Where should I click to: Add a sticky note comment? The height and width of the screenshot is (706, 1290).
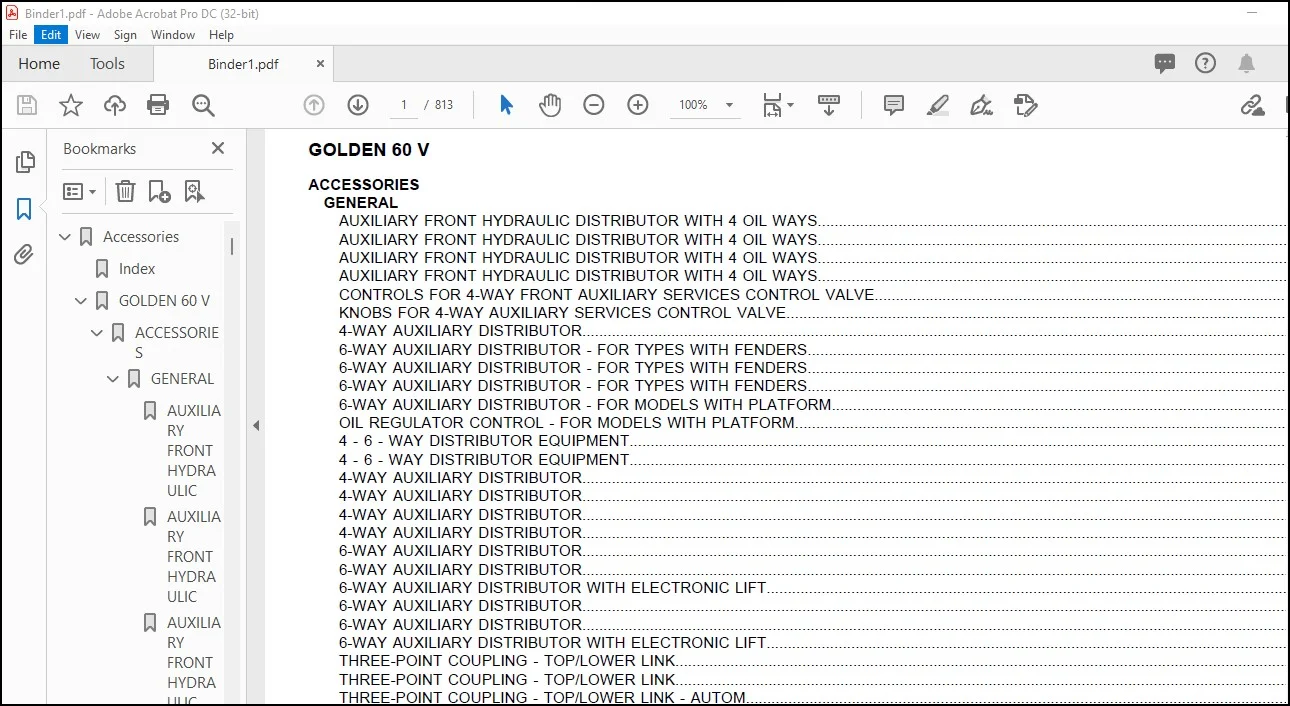(x=894, y=105)
